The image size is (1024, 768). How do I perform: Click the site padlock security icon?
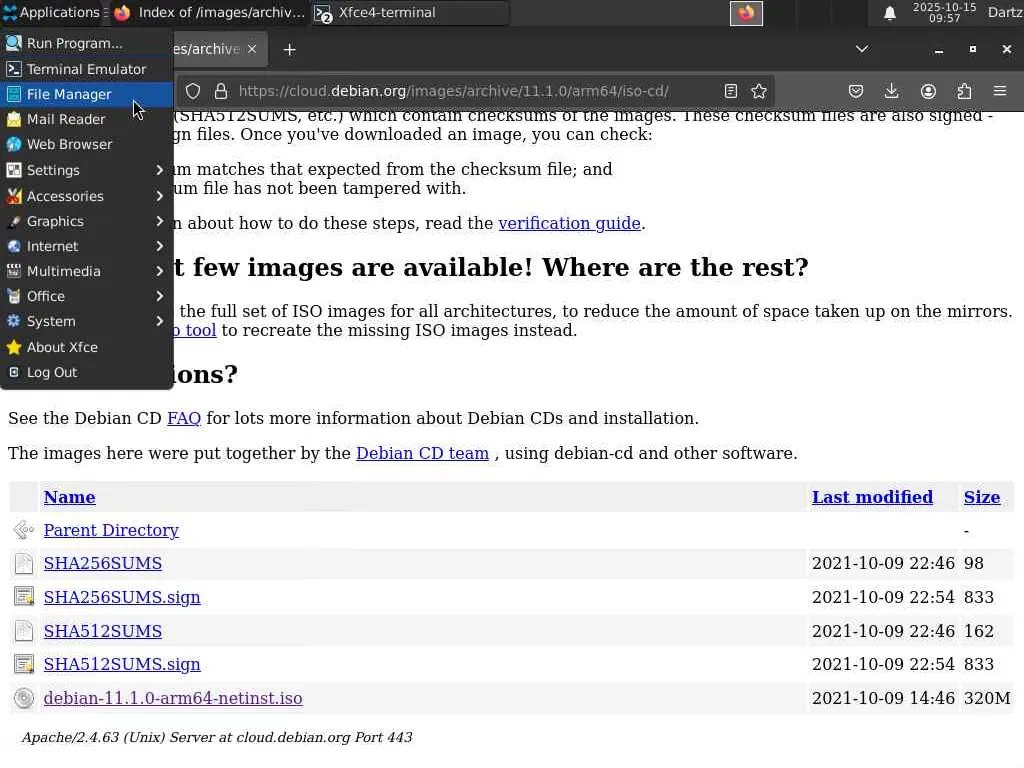(x=220, y=91)
